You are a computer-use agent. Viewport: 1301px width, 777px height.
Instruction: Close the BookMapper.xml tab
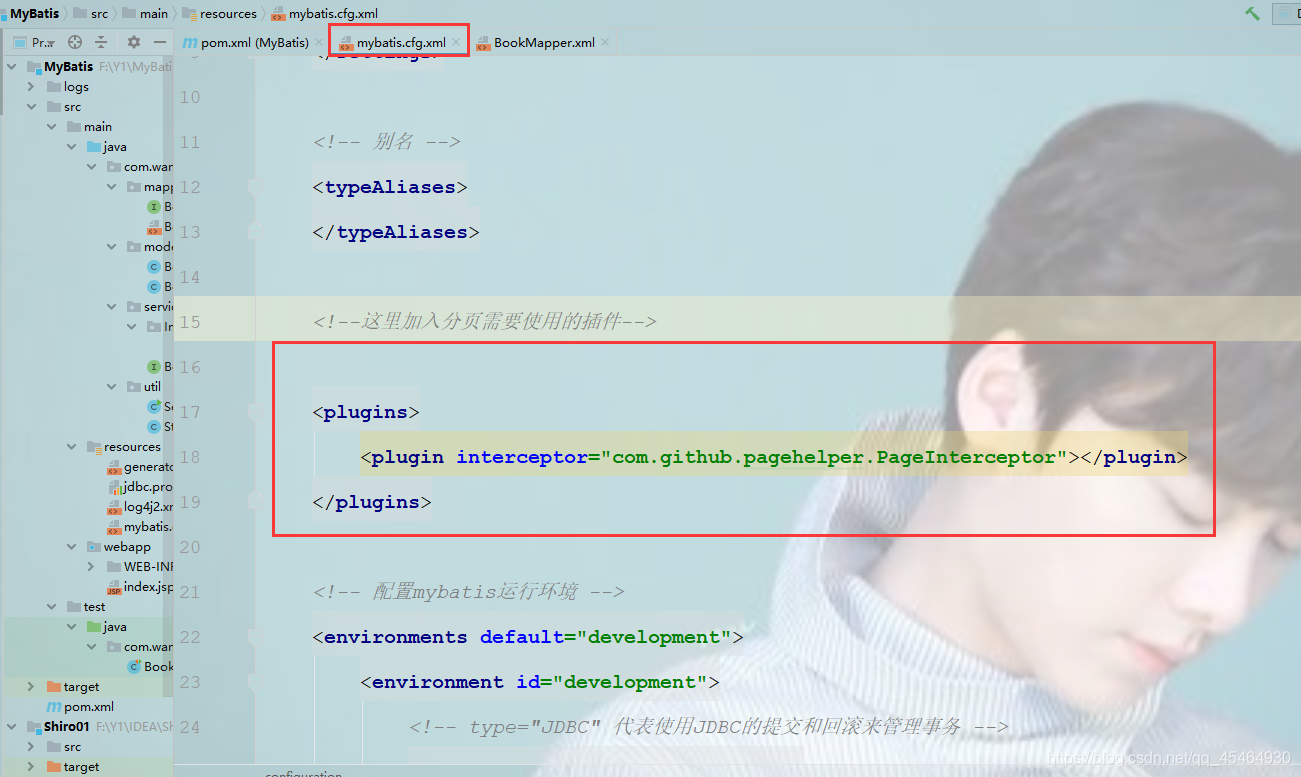tap(605, 43)
